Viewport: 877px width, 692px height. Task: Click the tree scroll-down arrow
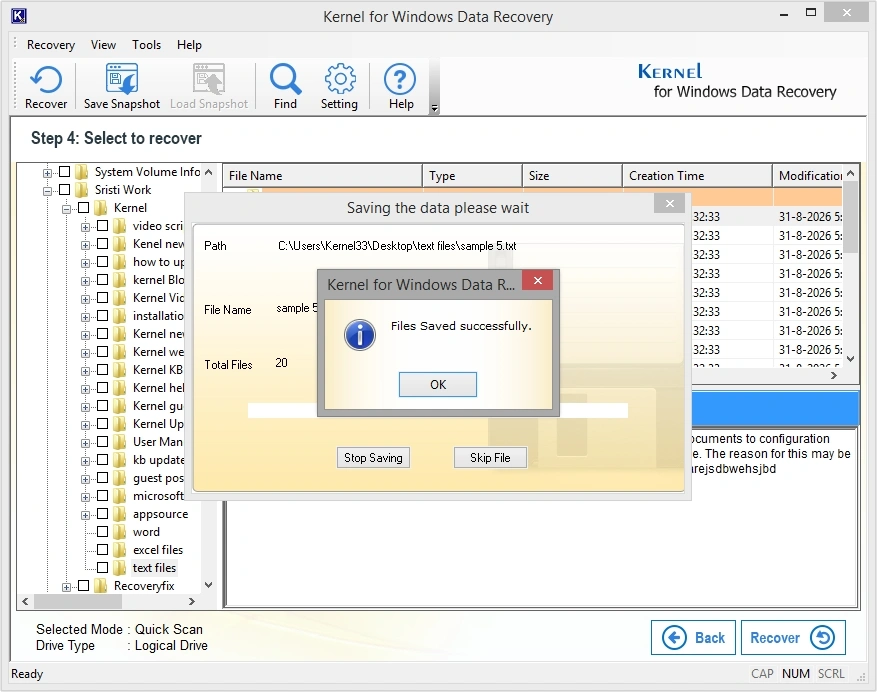(x=209, y=585)
